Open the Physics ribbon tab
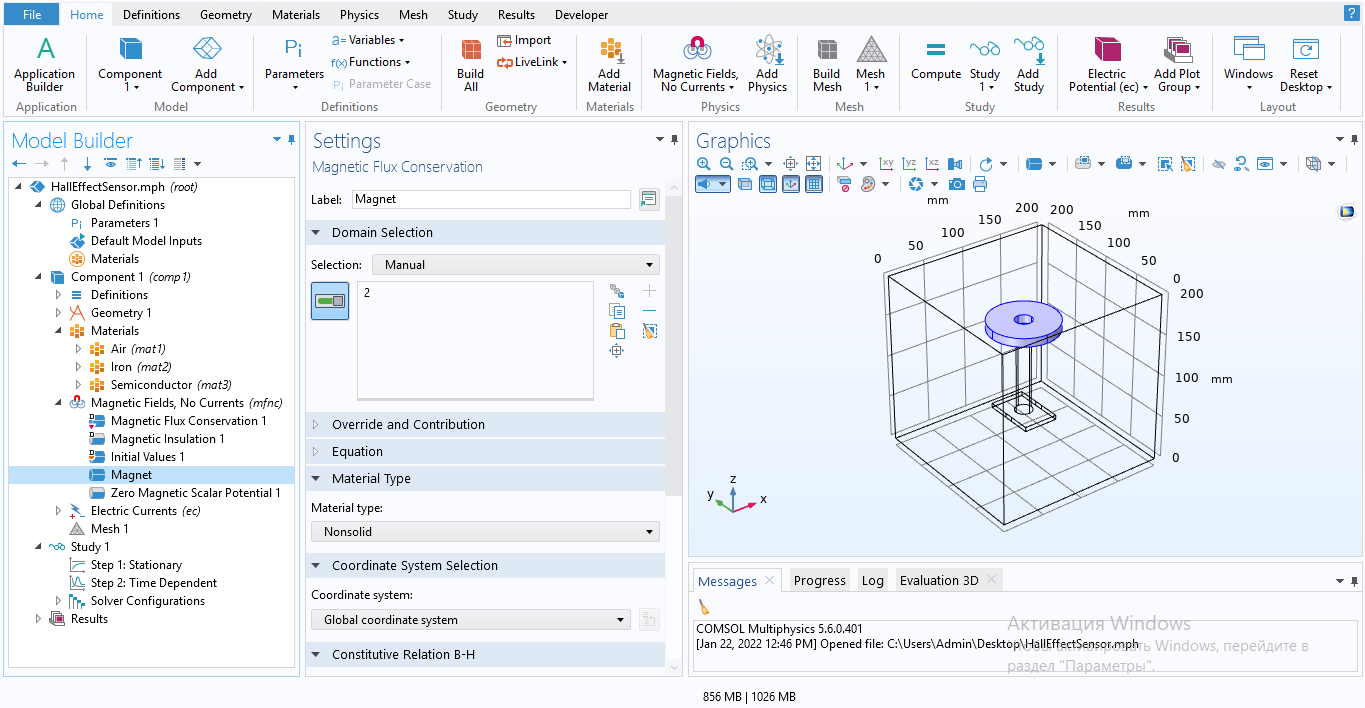1365x708 pixels. 359,15
